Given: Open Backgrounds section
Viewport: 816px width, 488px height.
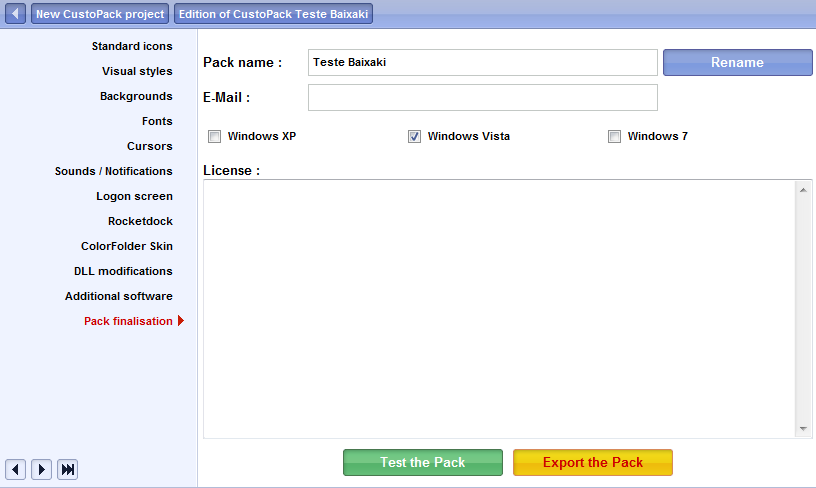Looking at the screenshot, I should coord(136,96).
